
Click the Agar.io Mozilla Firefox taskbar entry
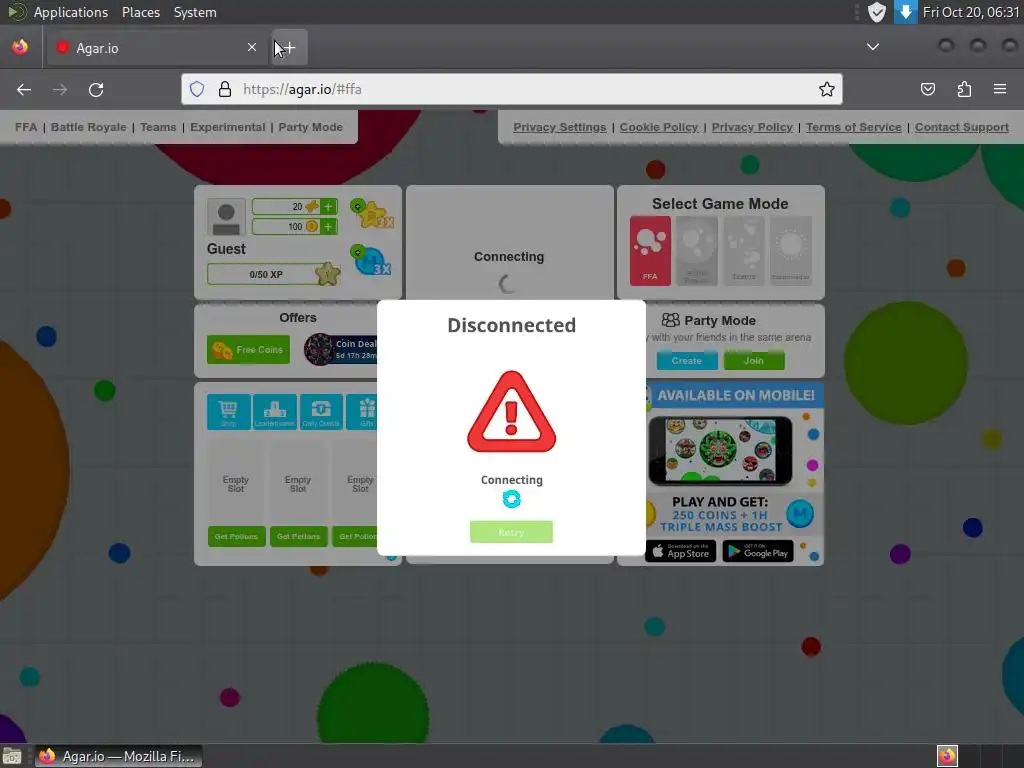pos(119,756)
